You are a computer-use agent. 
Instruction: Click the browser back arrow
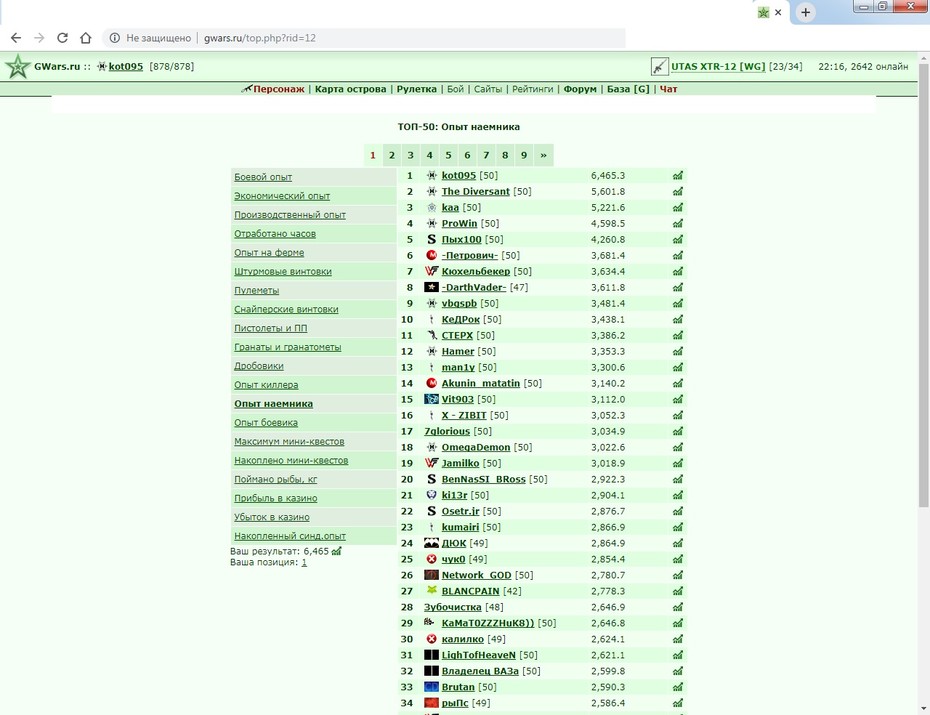16,38
